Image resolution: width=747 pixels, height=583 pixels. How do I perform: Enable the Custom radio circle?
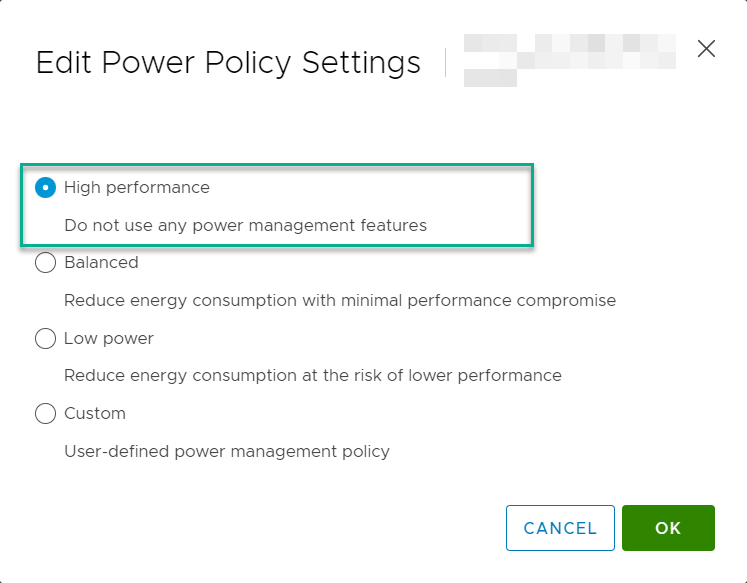click(46, 413)
